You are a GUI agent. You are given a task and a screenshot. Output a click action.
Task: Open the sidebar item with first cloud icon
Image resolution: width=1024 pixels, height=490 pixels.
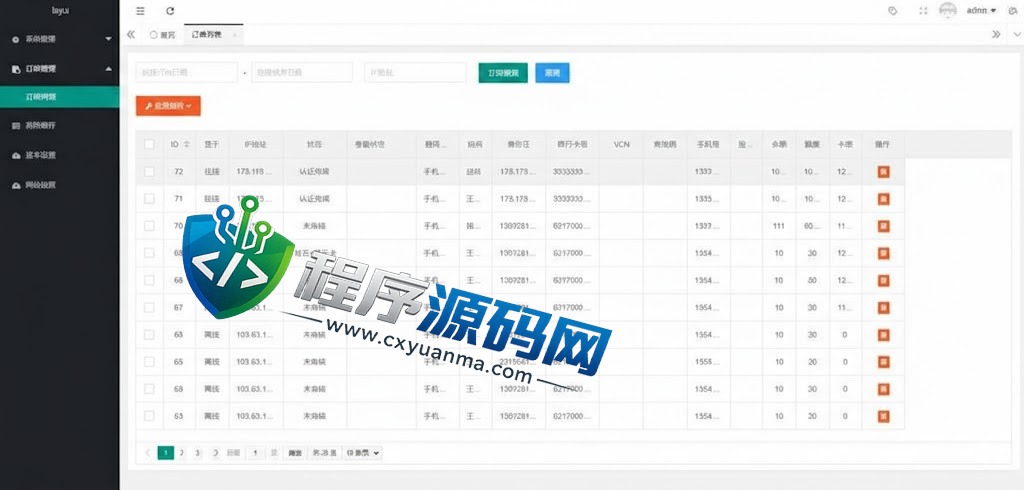pos(59,155)
